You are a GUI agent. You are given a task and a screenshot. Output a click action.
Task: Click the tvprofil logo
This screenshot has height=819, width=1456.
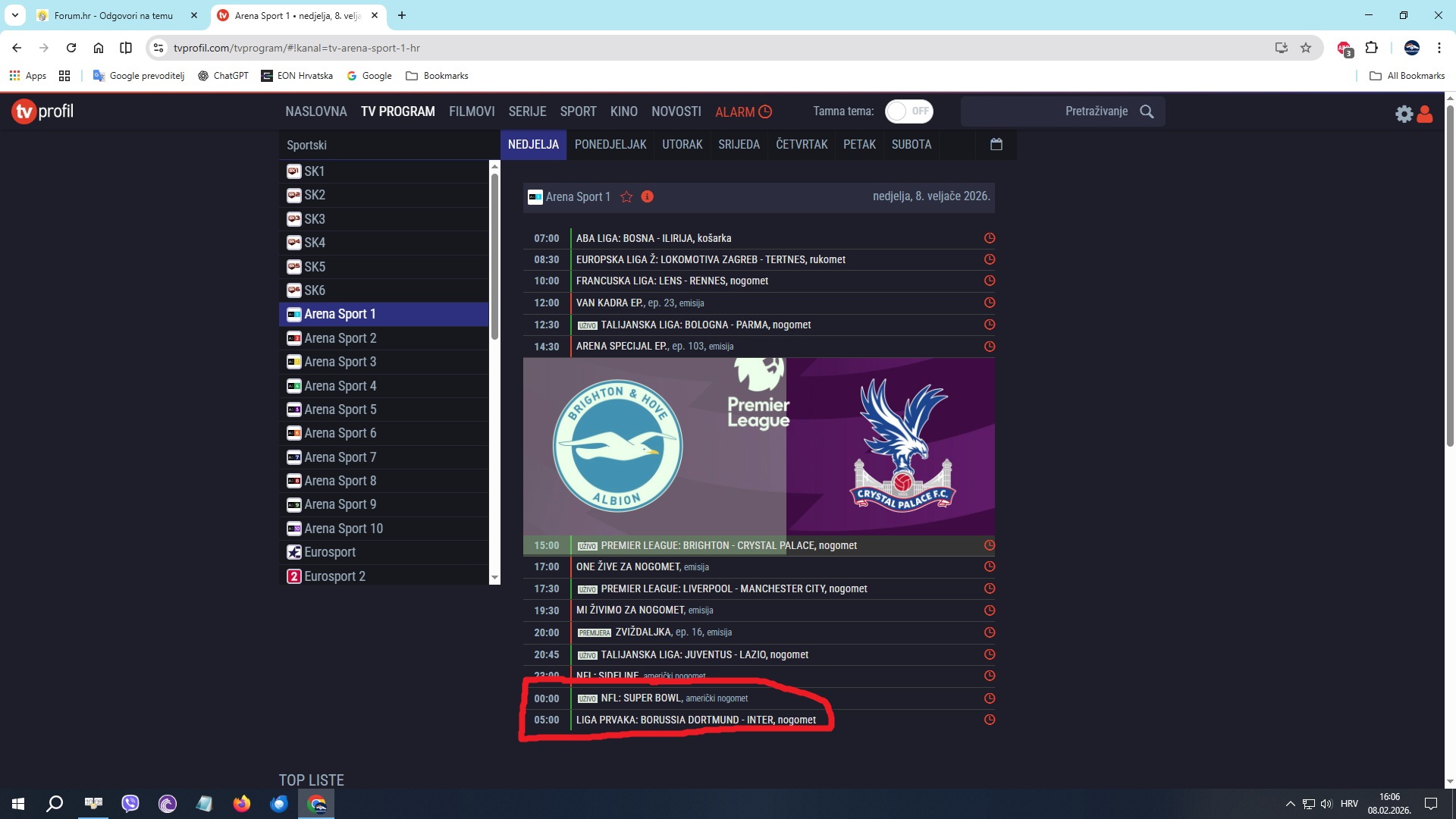click(x=42, y=111)
